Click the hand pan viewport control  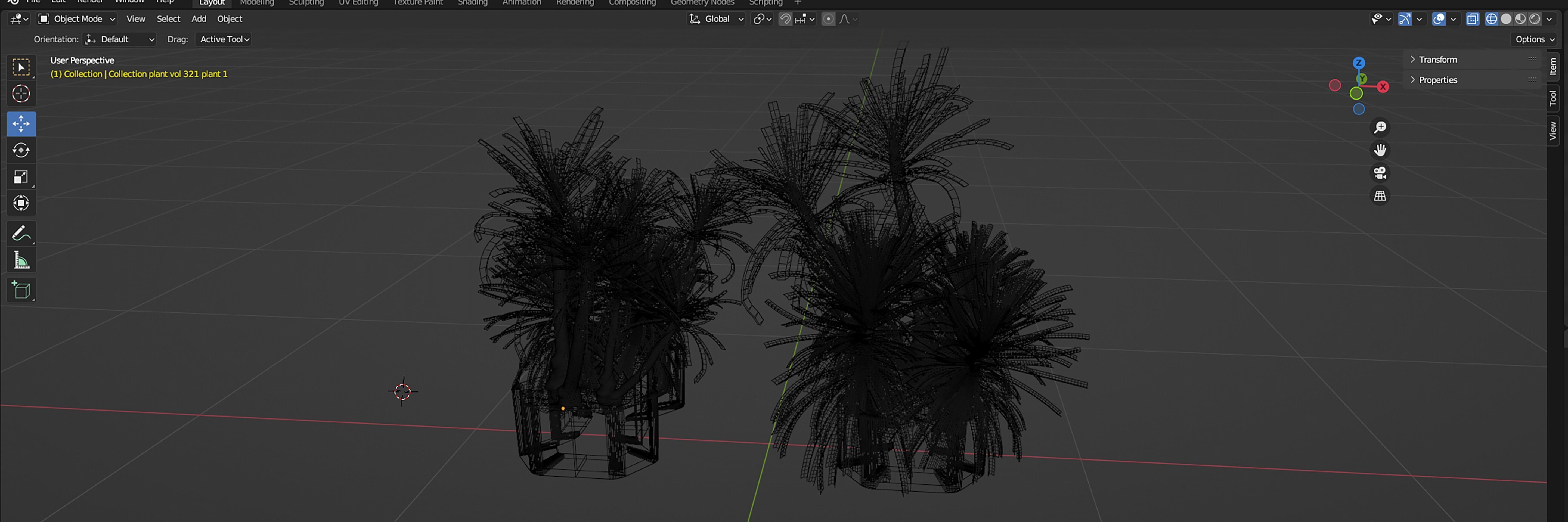1380,150
